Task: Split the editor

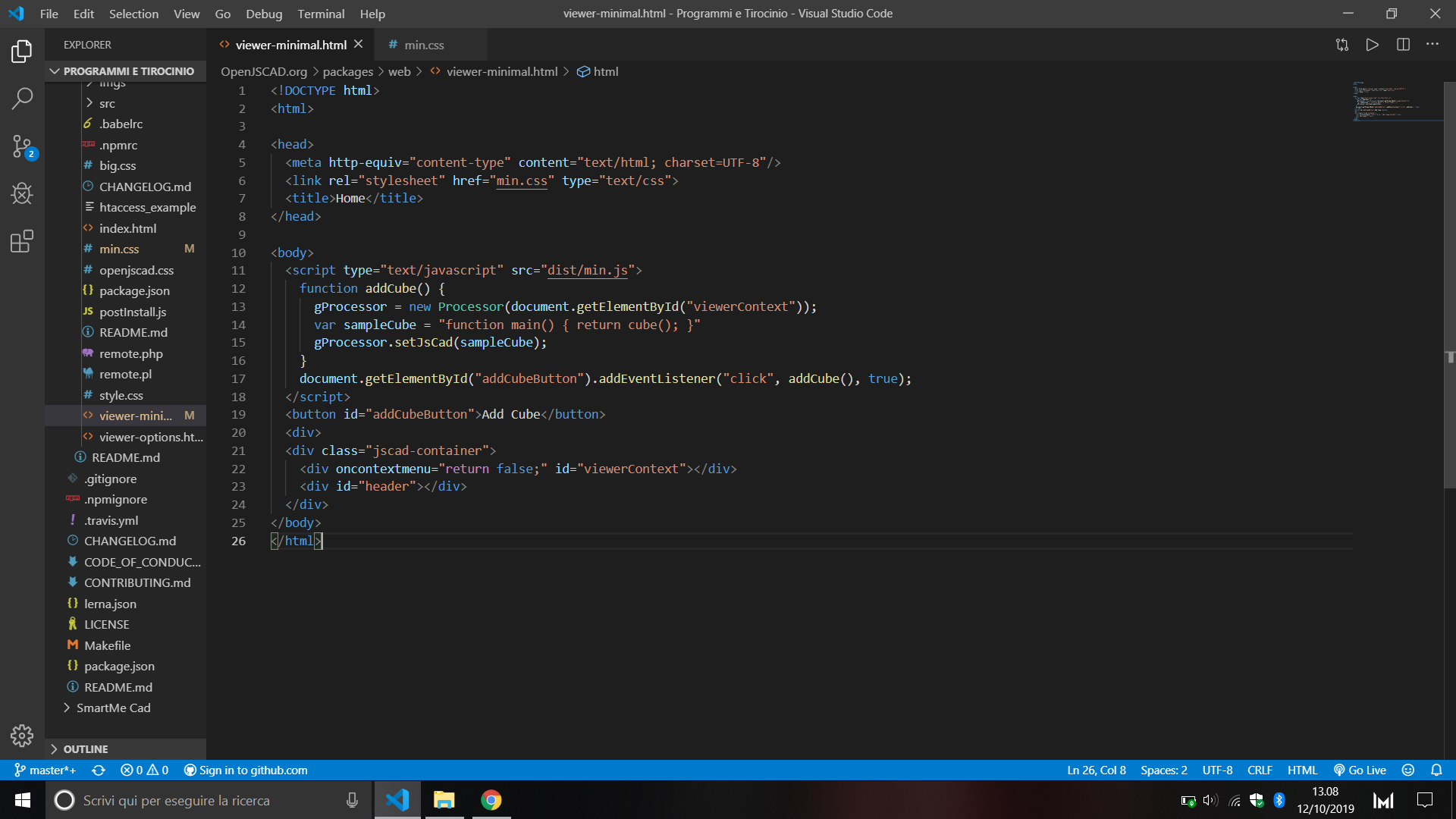Action: (x=1403, y=45)
